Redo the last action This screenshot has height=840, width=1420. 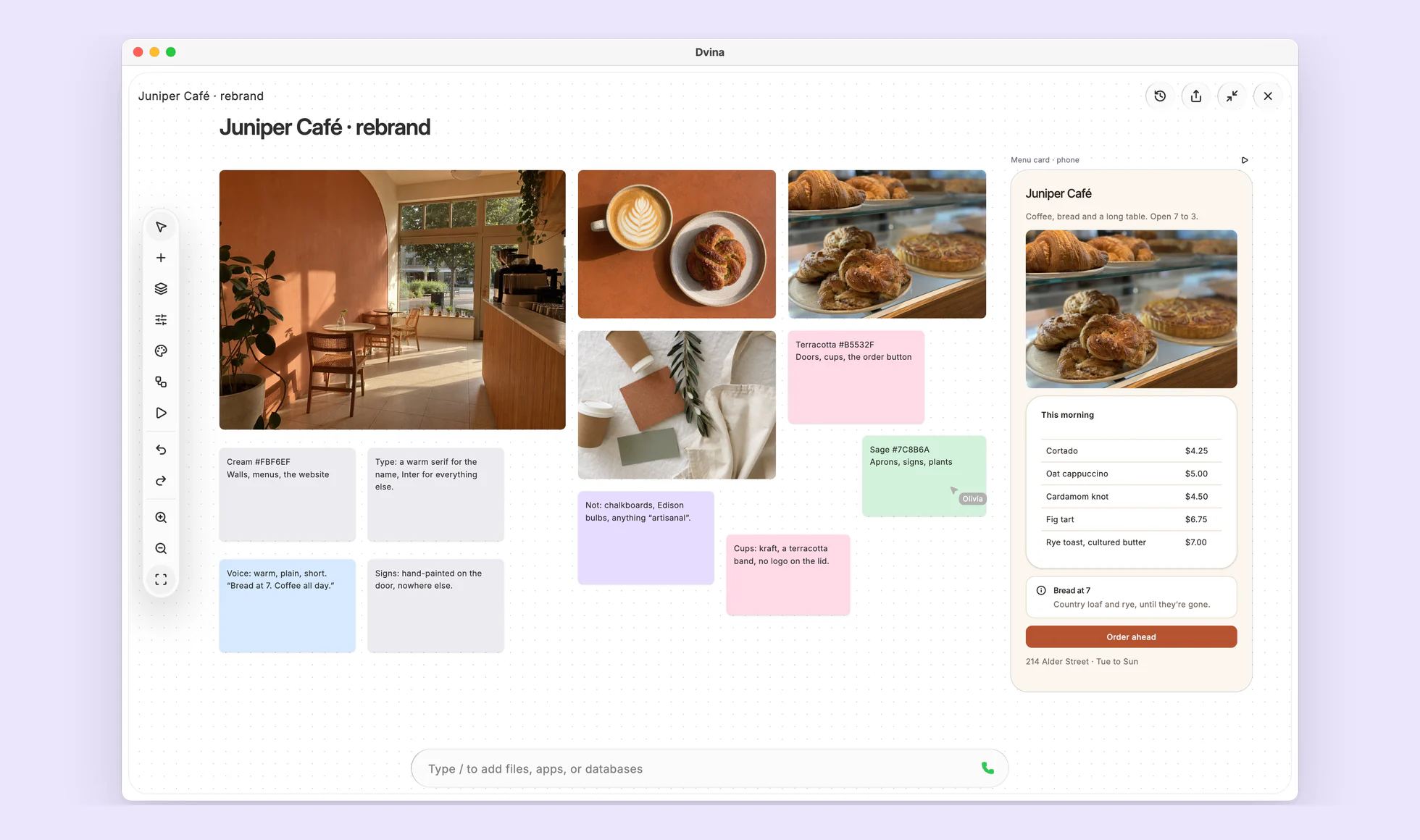pos(161,481)
